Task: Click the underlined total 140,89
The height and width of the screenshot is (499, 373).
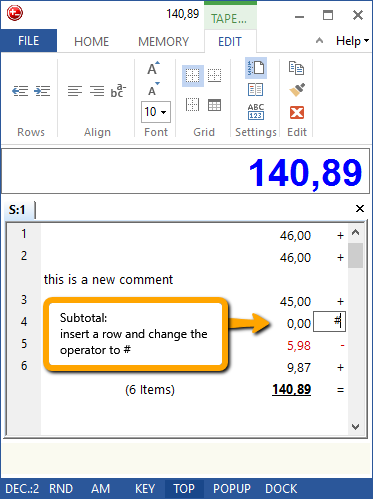Action: point(292,389)
